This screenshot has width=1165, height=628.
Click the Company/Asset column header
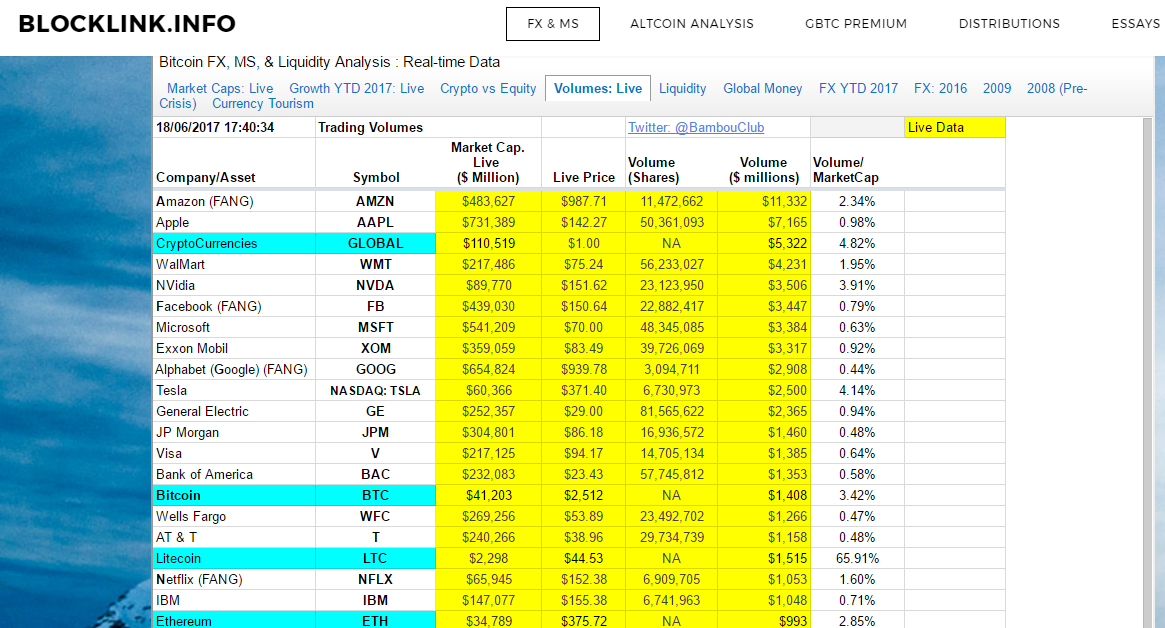(205, 178)
